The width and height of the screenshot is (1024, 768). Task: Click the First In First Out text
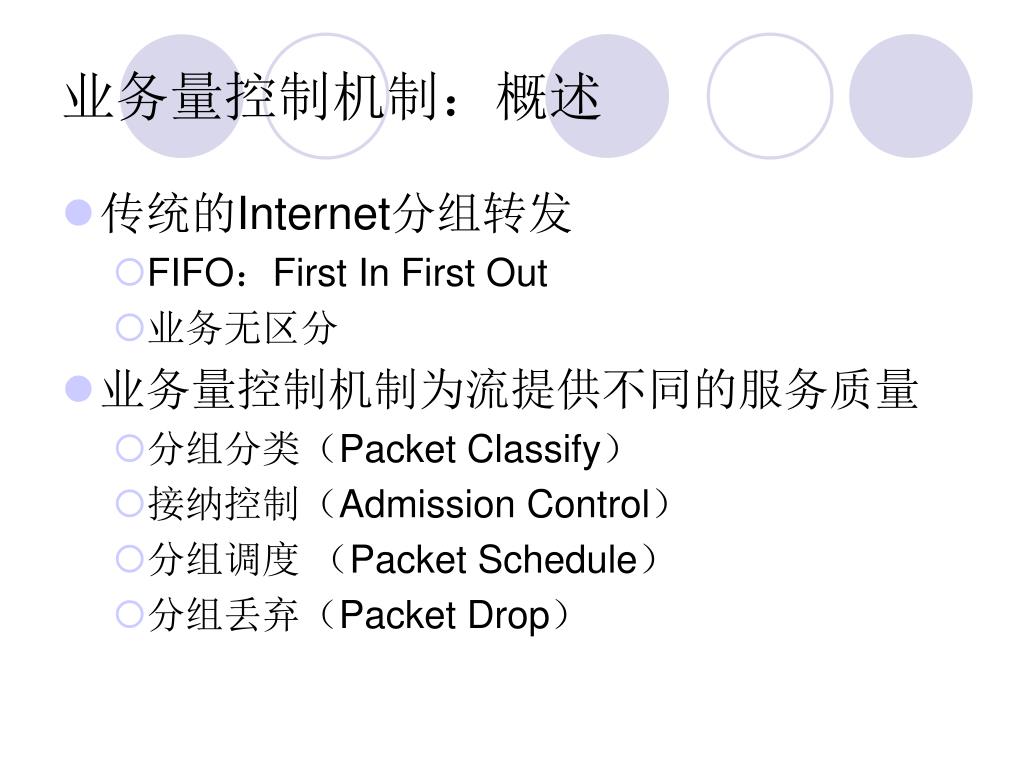[x=410, y=272]
